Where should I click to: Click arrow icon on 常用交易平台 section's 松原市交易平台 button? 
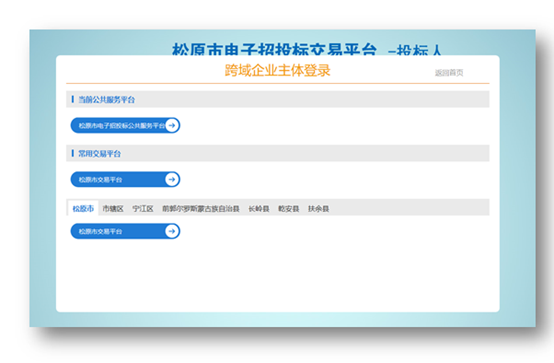(x=172, y=180)
